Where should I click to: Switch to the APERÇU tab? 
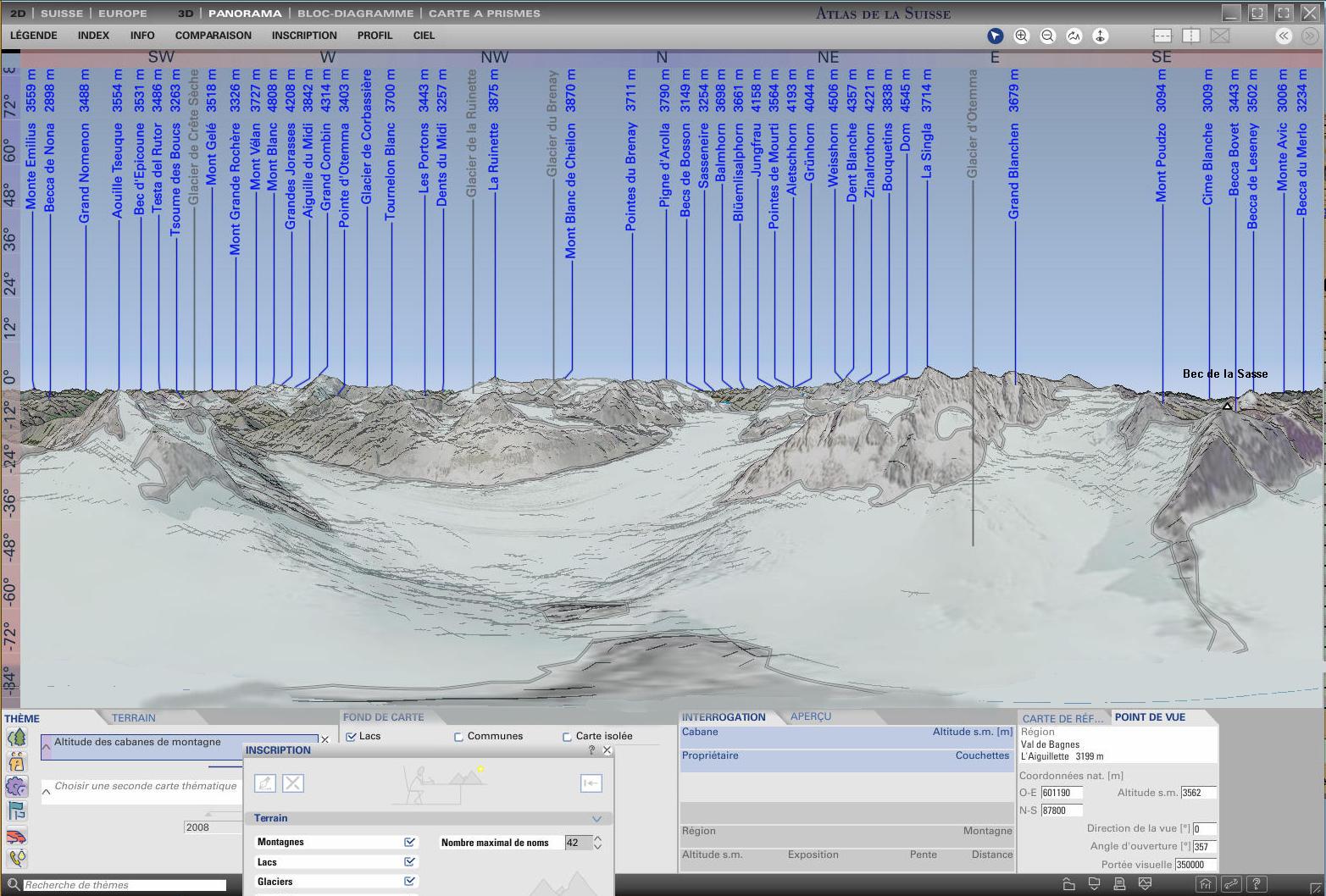810,716
